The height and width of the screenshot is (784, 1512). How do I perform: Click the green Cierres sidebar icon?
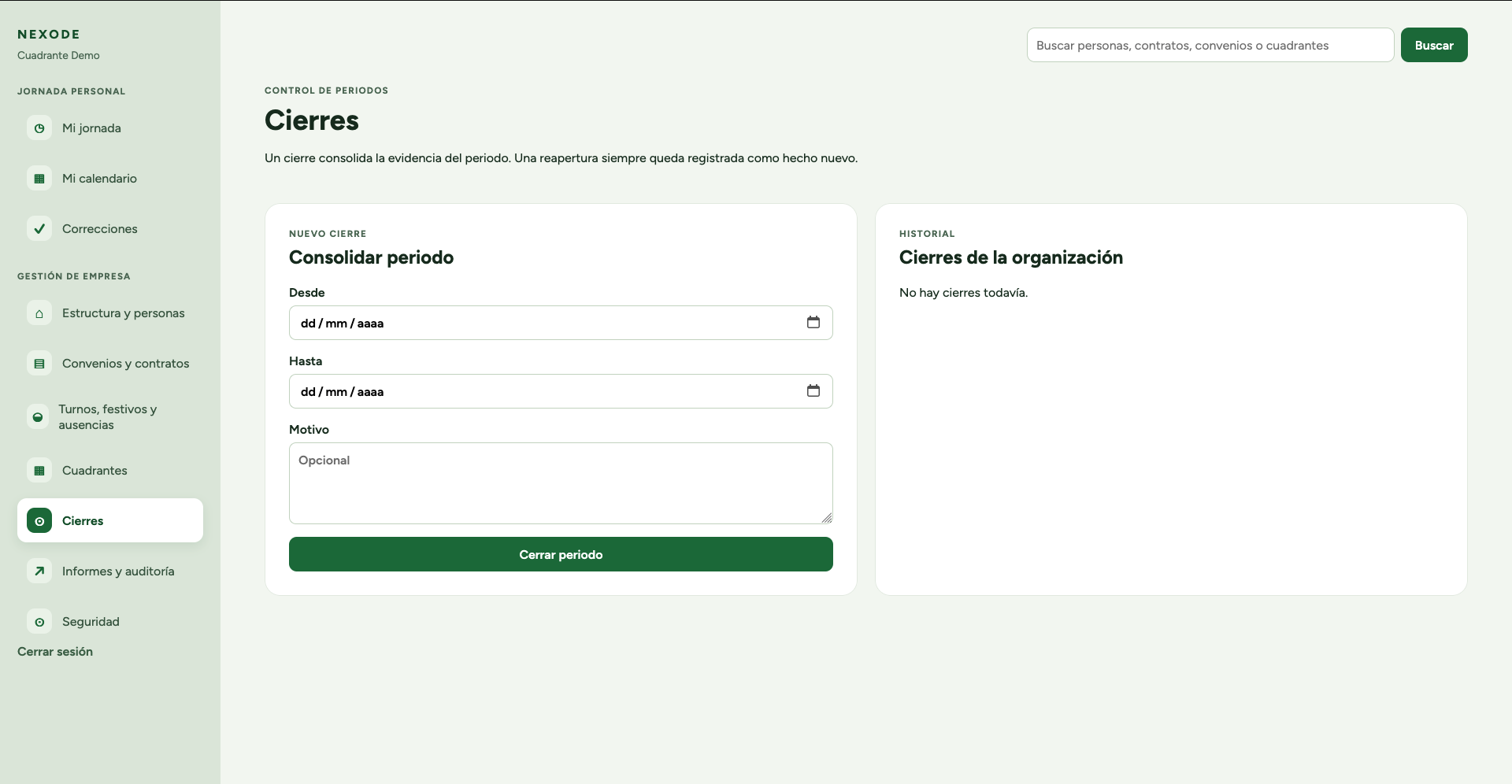click(39, 521)
